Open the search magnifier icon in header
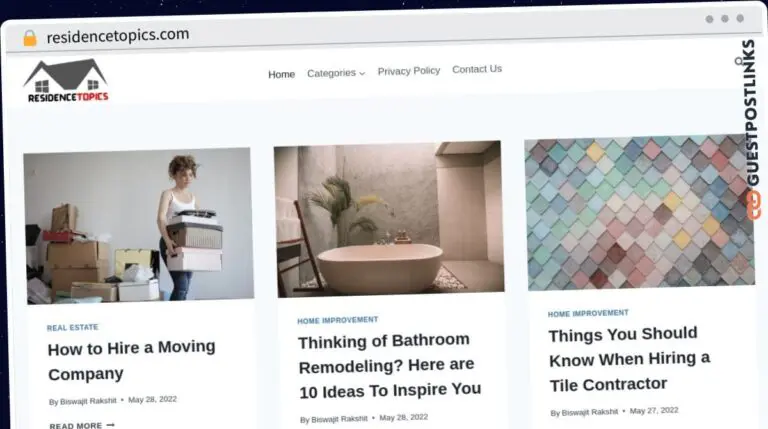This screenshot has width=768, height=429. tap(739, 61)
